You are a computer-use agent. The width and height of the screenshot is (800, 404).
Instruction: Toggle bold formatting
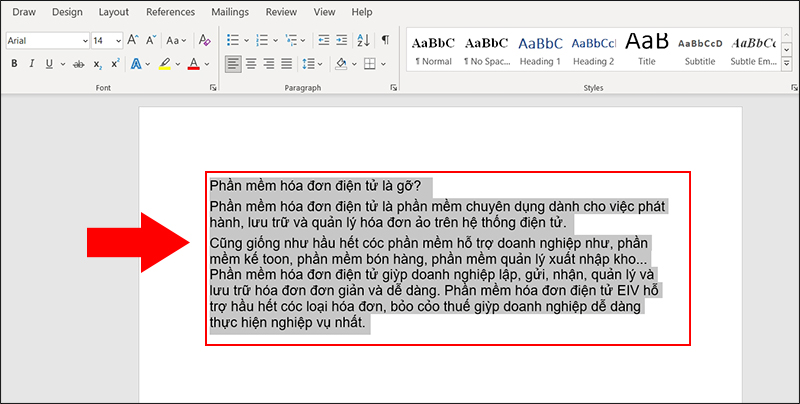pos(15,64)
